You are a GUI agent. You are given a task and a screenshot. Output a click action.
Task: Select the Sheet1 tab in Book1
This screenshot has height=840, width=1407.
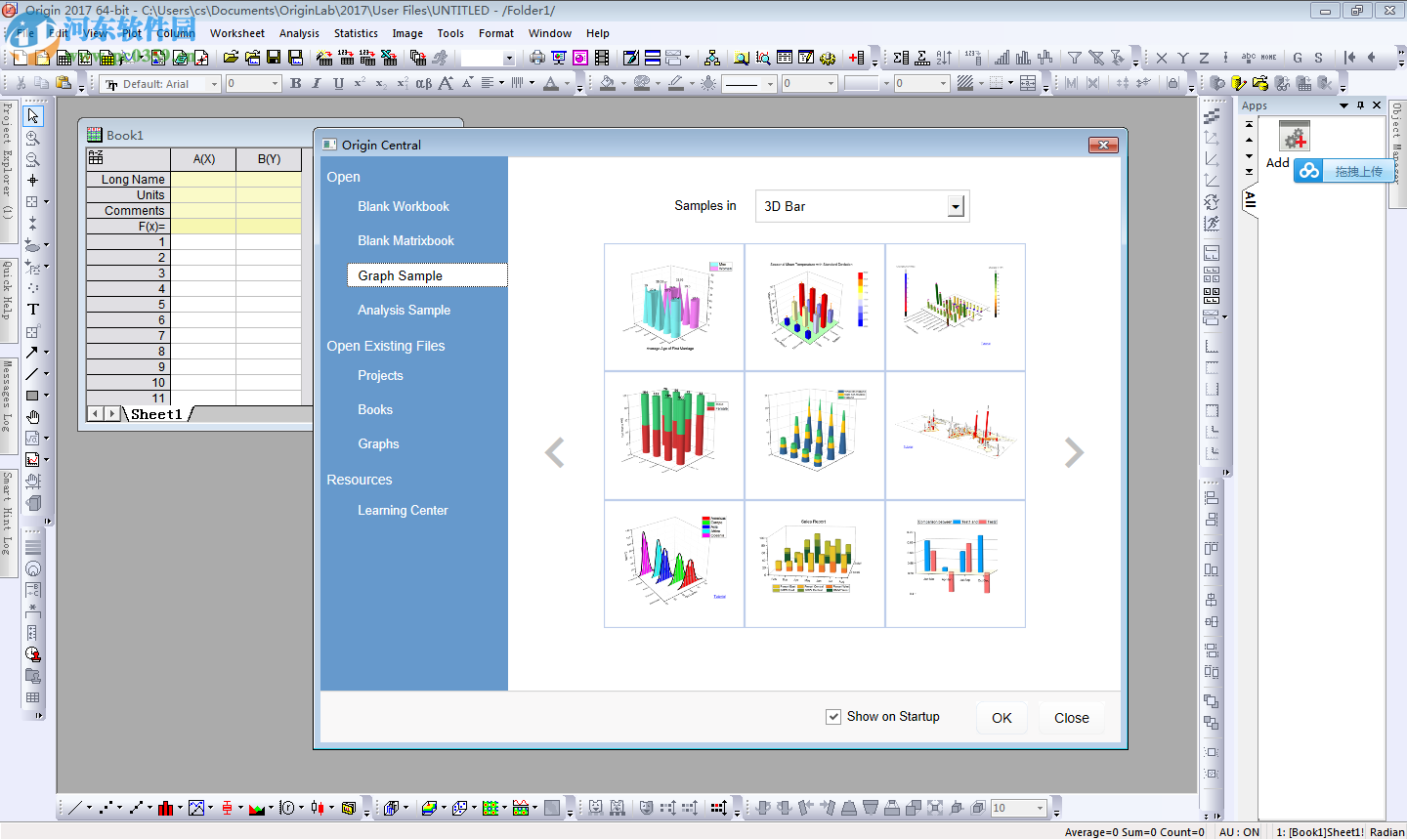(156, 414)
